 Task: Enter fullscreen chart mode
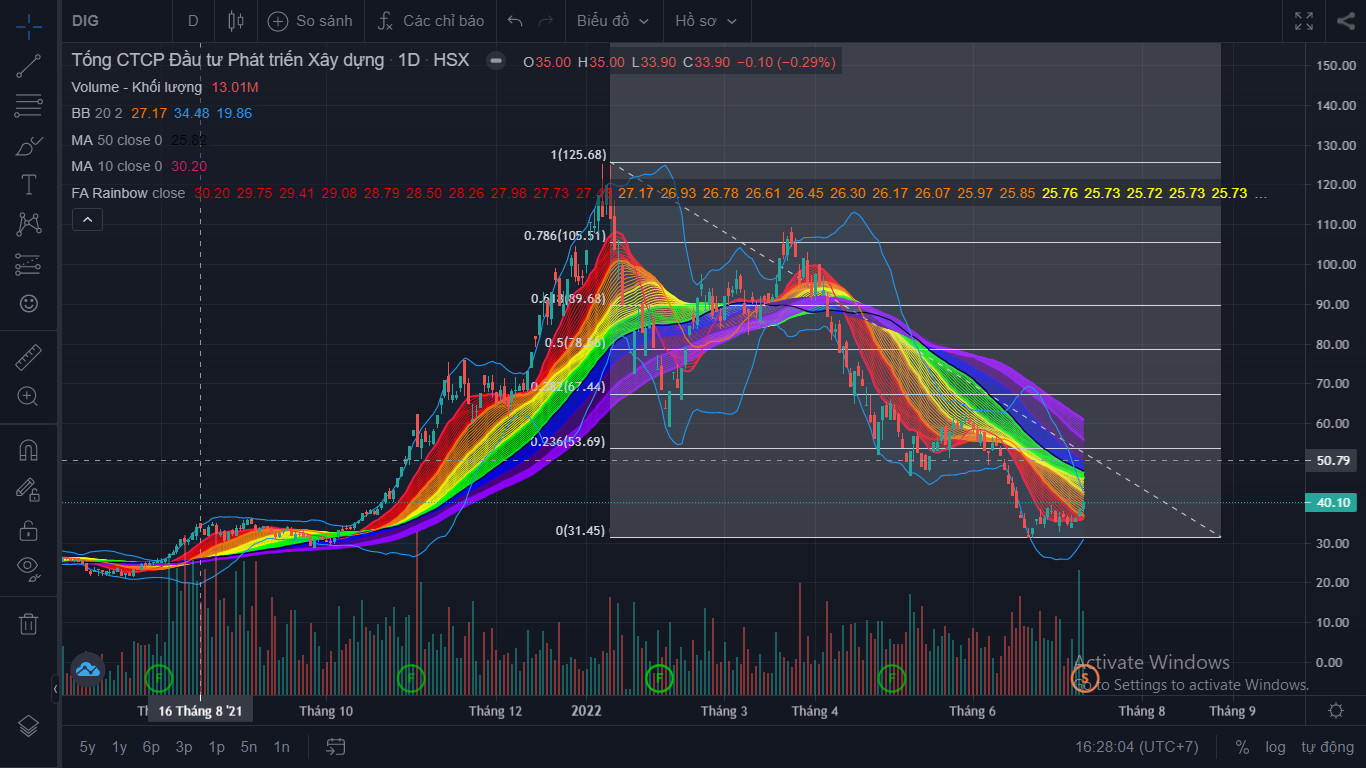coord(1304,21)
